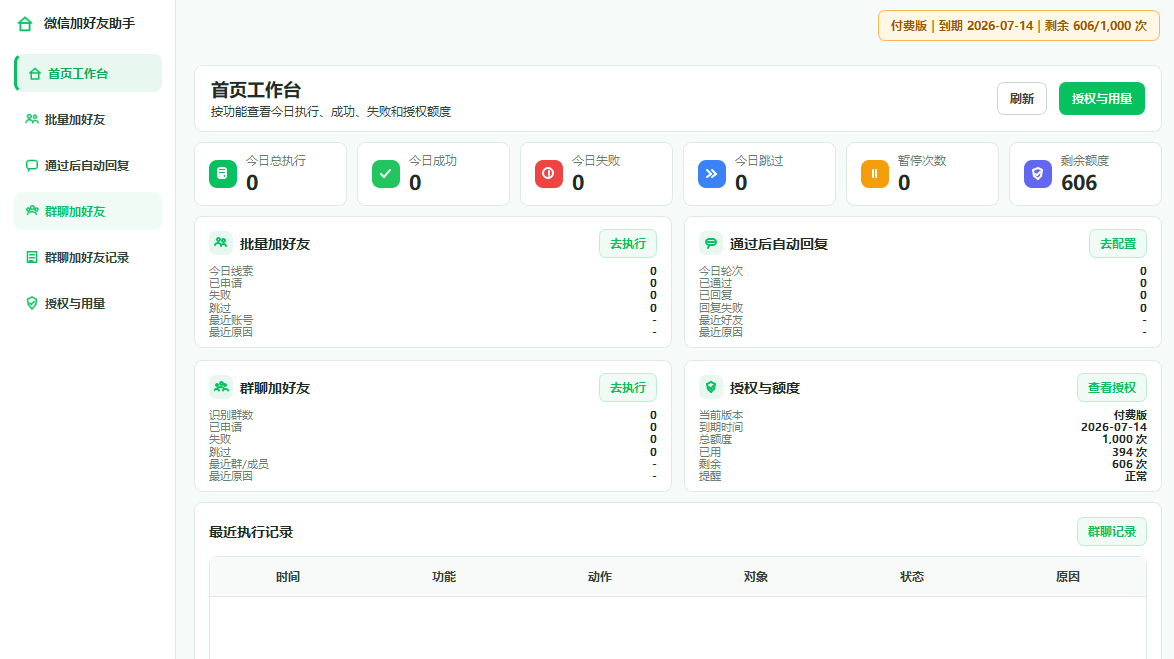Click the group icon beside 群聊加好友 in the sidebar

[x=31, y=211]
